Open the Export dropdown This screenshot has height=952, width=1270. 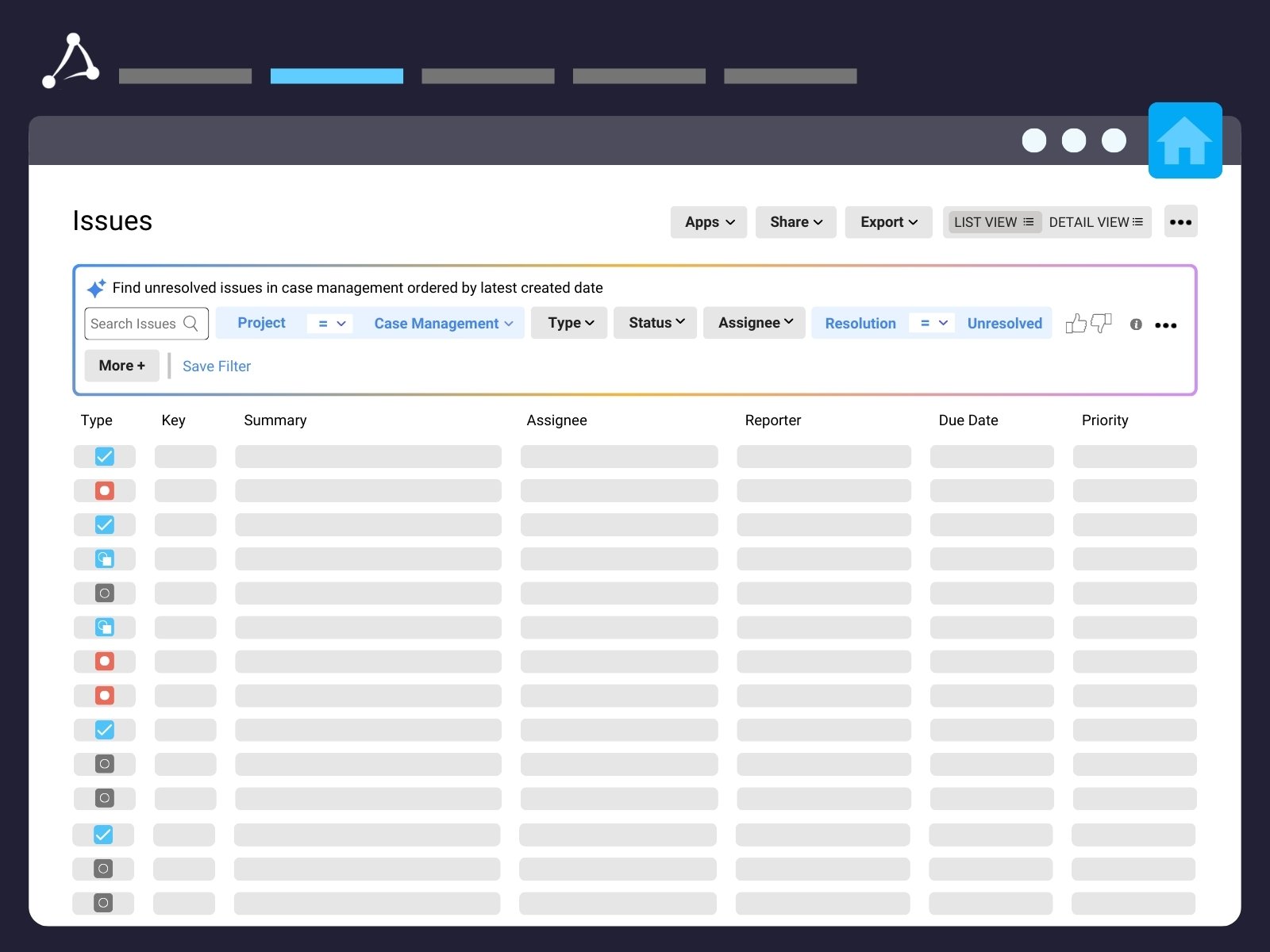(887, 222)
